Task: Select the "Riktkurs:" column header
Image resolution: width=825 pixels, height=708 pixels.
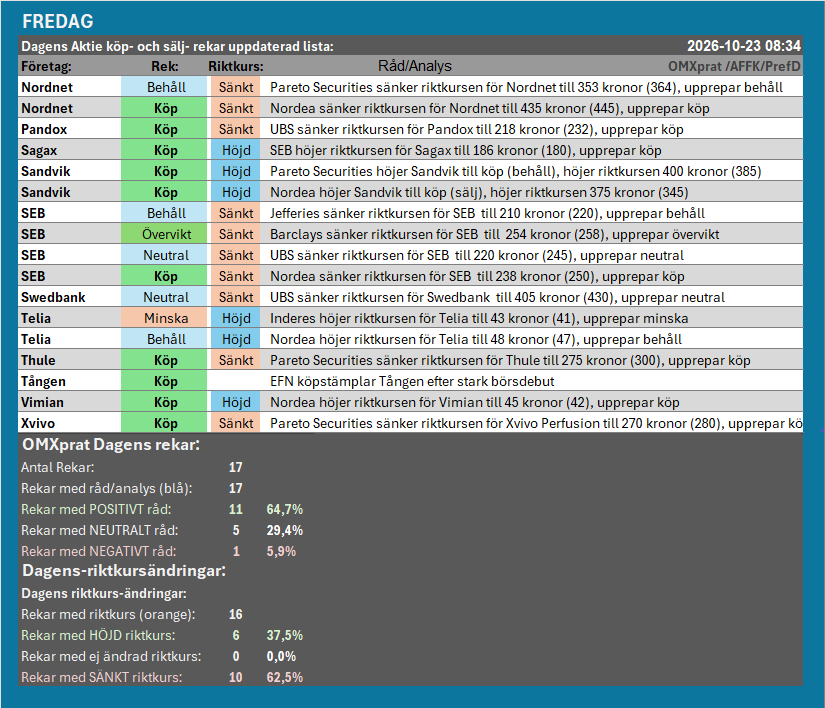Action: pos(236,67)
